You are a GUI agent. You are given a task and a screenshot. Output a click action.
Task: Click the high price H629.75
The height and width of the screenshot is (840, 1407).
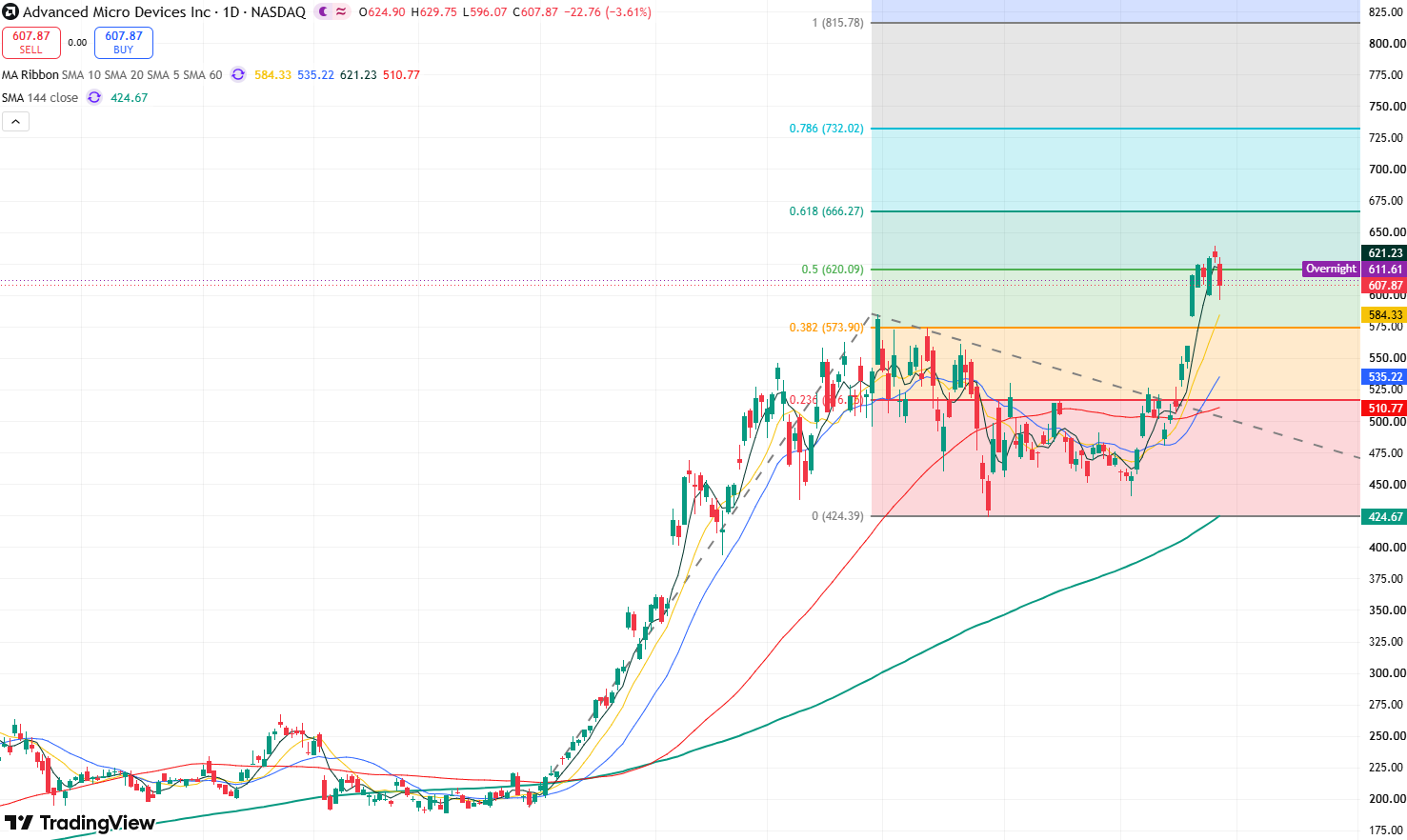click(433, 12)
